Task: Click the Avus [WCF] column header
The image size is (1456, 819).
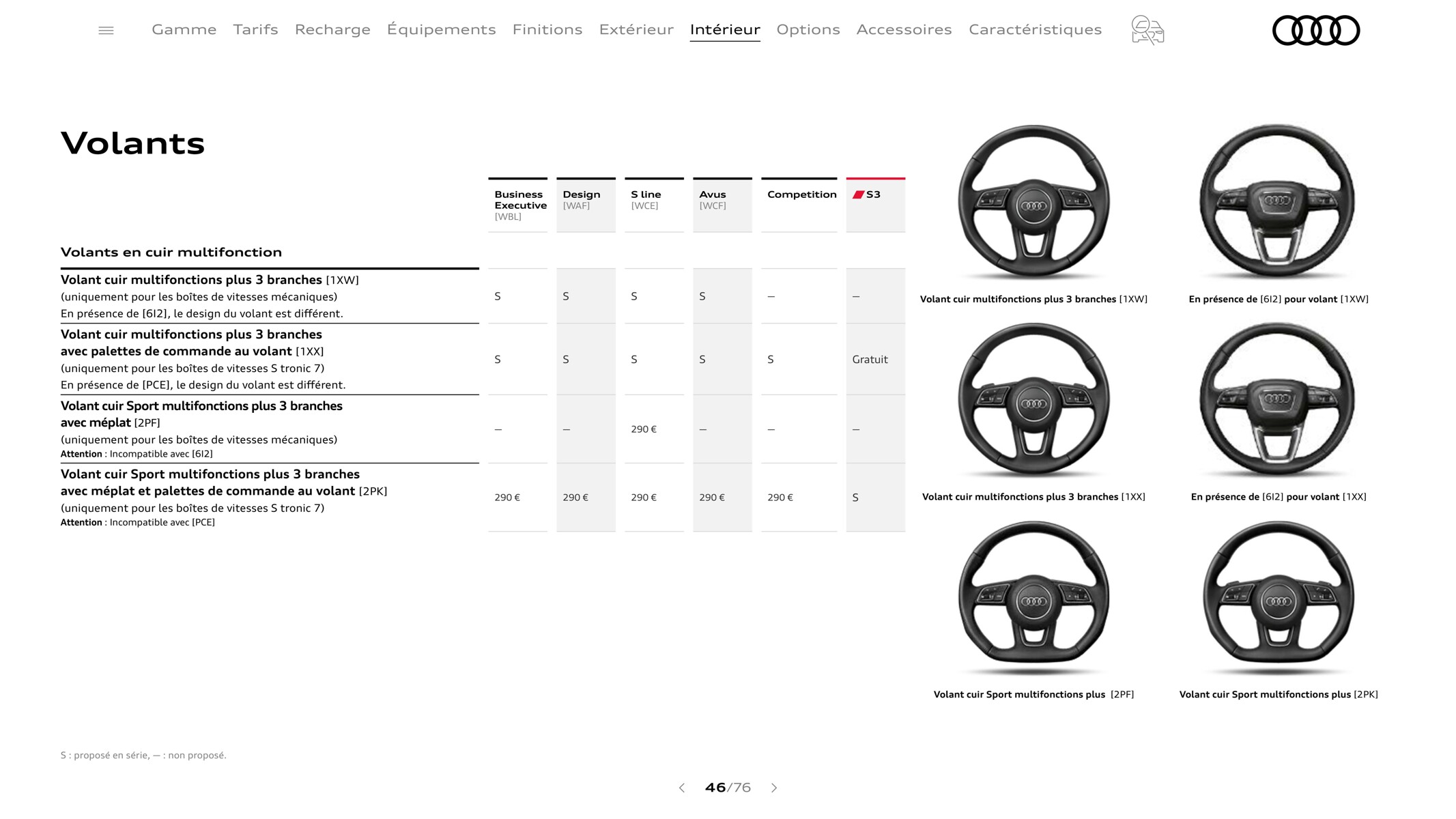Action: pyautogui.click(x=723, y=205)
